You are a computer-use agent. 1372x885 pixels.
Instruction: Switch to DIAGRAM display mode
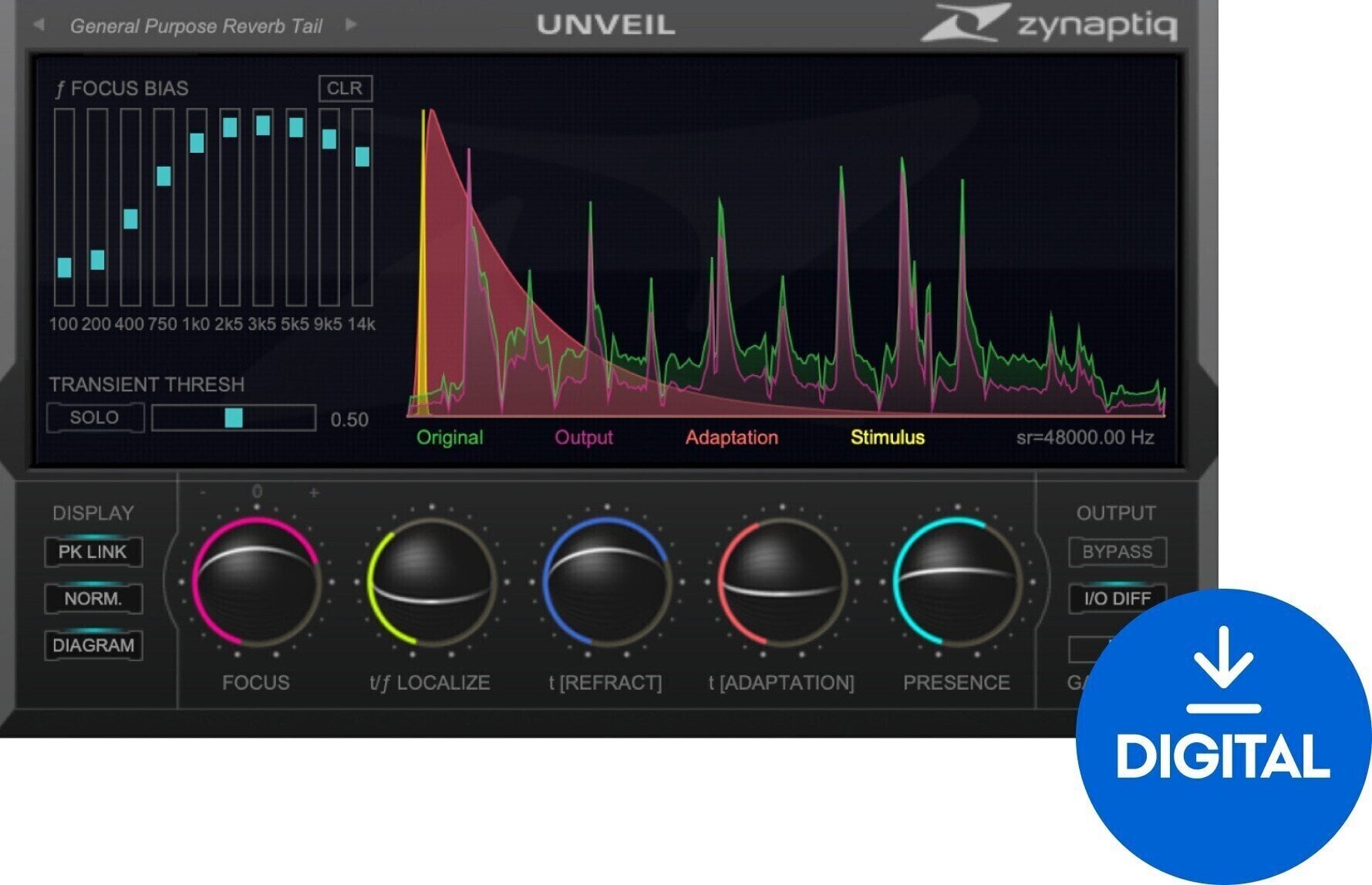[x=94, y=646]
